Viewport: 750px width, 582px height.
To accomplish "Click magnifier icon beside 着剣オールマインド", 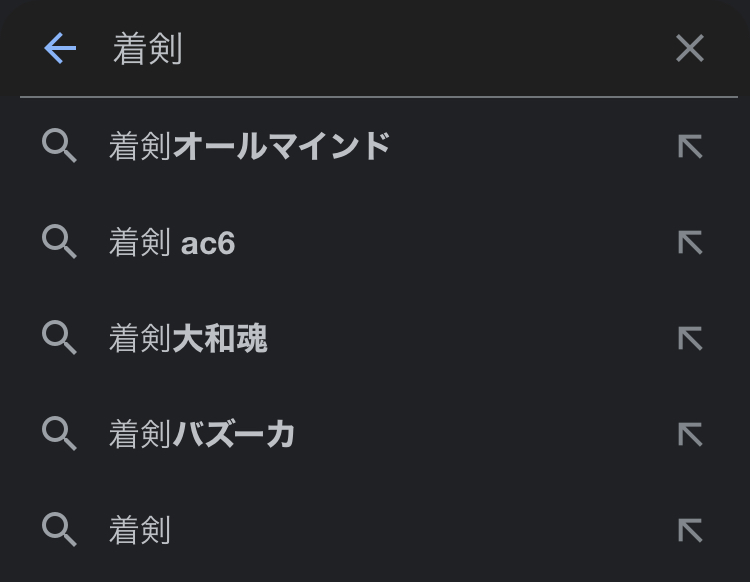I will (x=60, y=147).
